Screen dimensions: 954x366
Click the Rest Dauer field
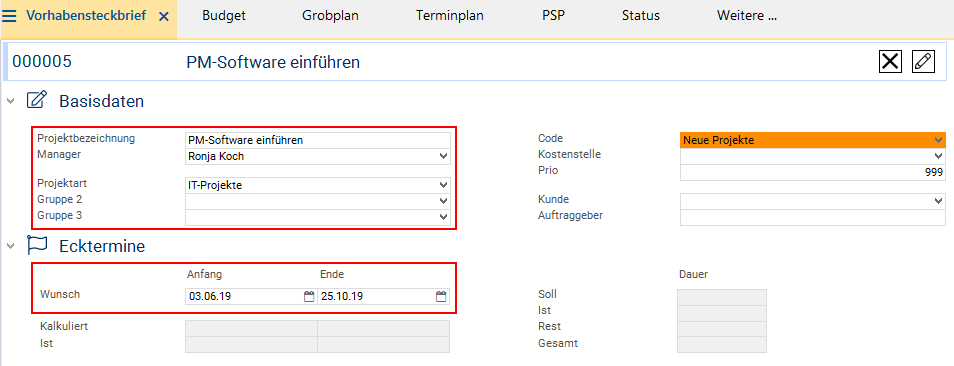click(722, 329)
